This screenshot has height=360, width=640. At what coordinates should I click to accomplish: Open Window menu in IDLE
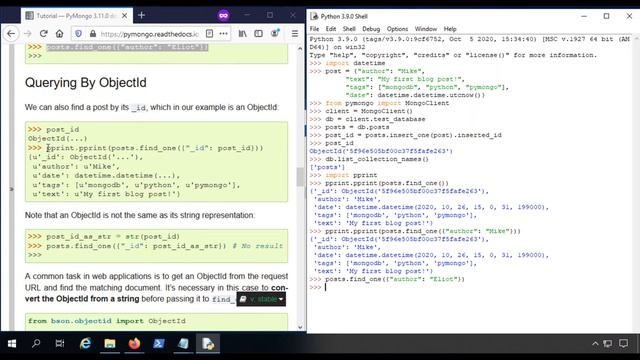point(426,29)
